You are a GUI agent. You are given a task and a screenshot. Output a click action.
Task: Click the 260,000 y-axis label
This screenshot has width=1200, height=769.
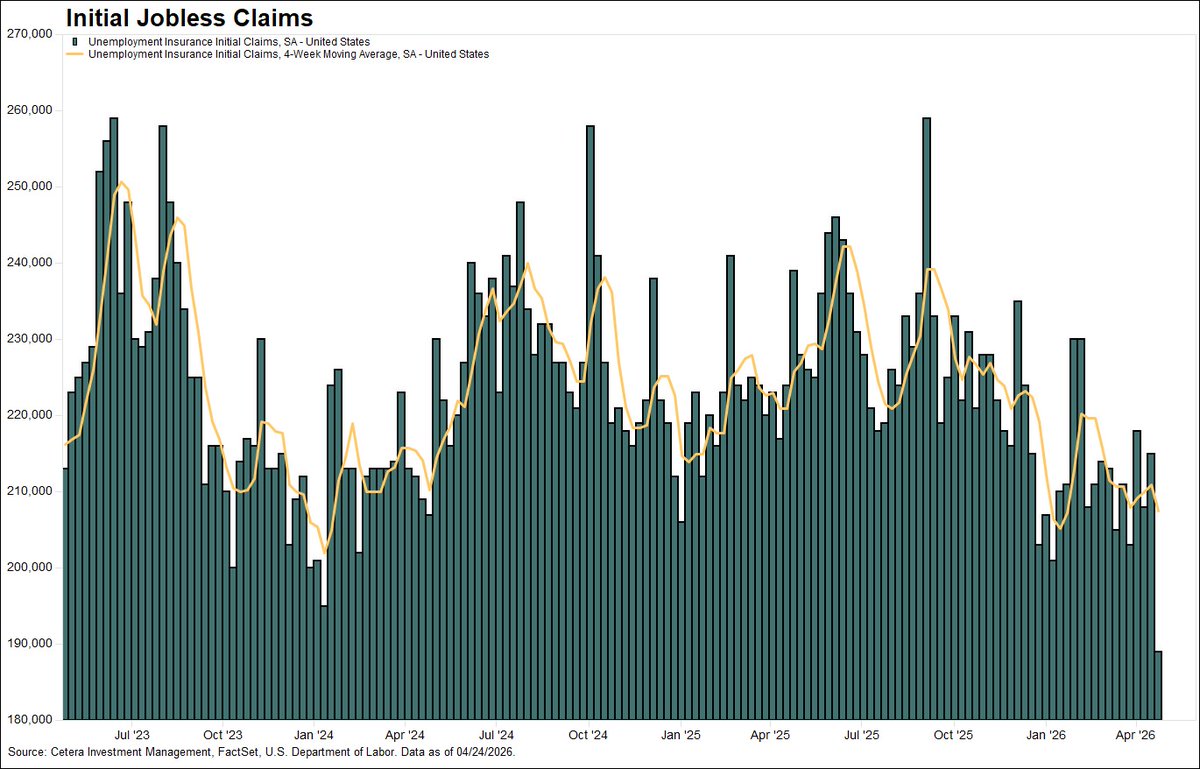tap(29, 110)
